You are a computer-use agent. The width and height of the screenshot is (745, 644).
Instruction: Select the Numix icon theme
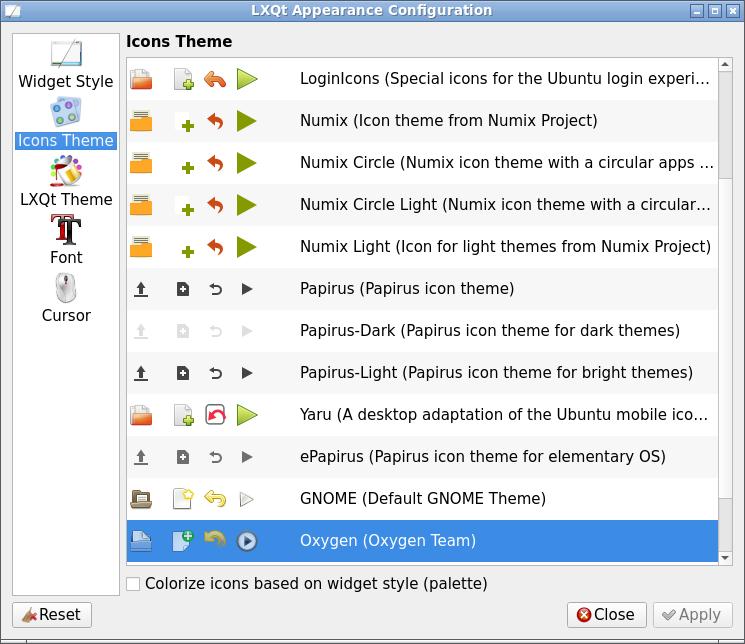tap(448, 121)
